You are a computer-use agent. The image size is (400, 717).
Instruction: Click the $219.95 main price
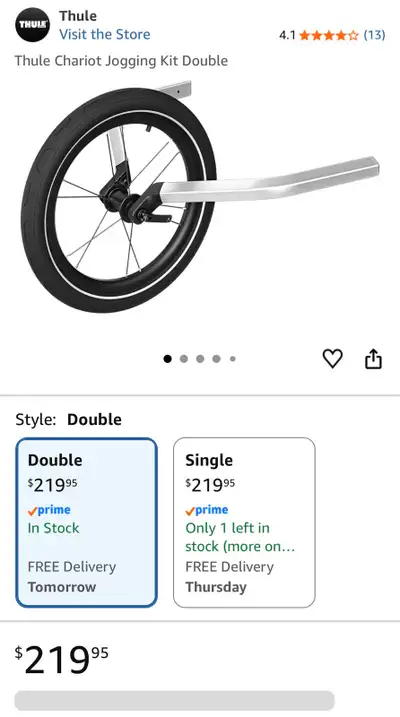pyautogui.click(x=62, y=660)
